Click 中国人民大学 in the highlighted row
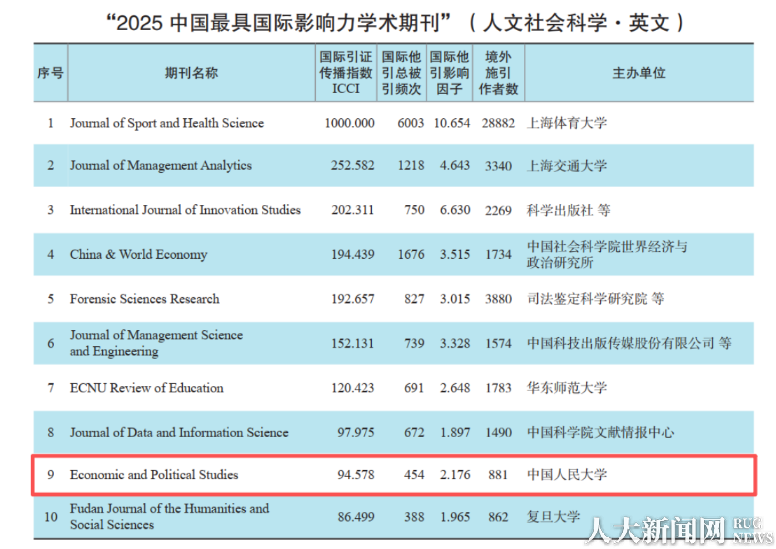 pos(566,475)
